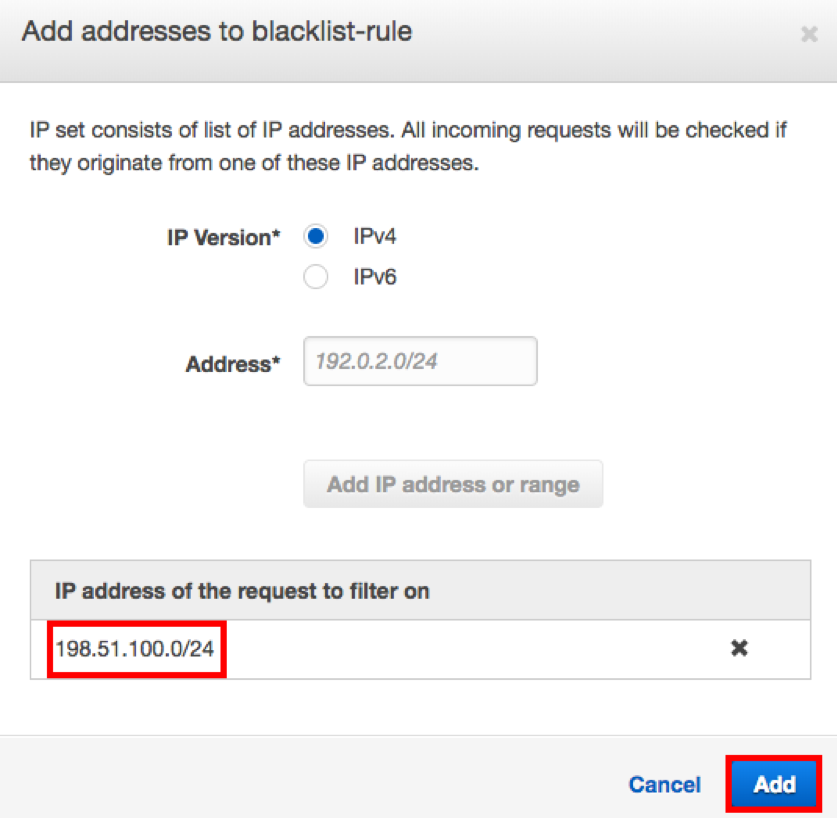Click the IPv4 option label

[375, 237]
